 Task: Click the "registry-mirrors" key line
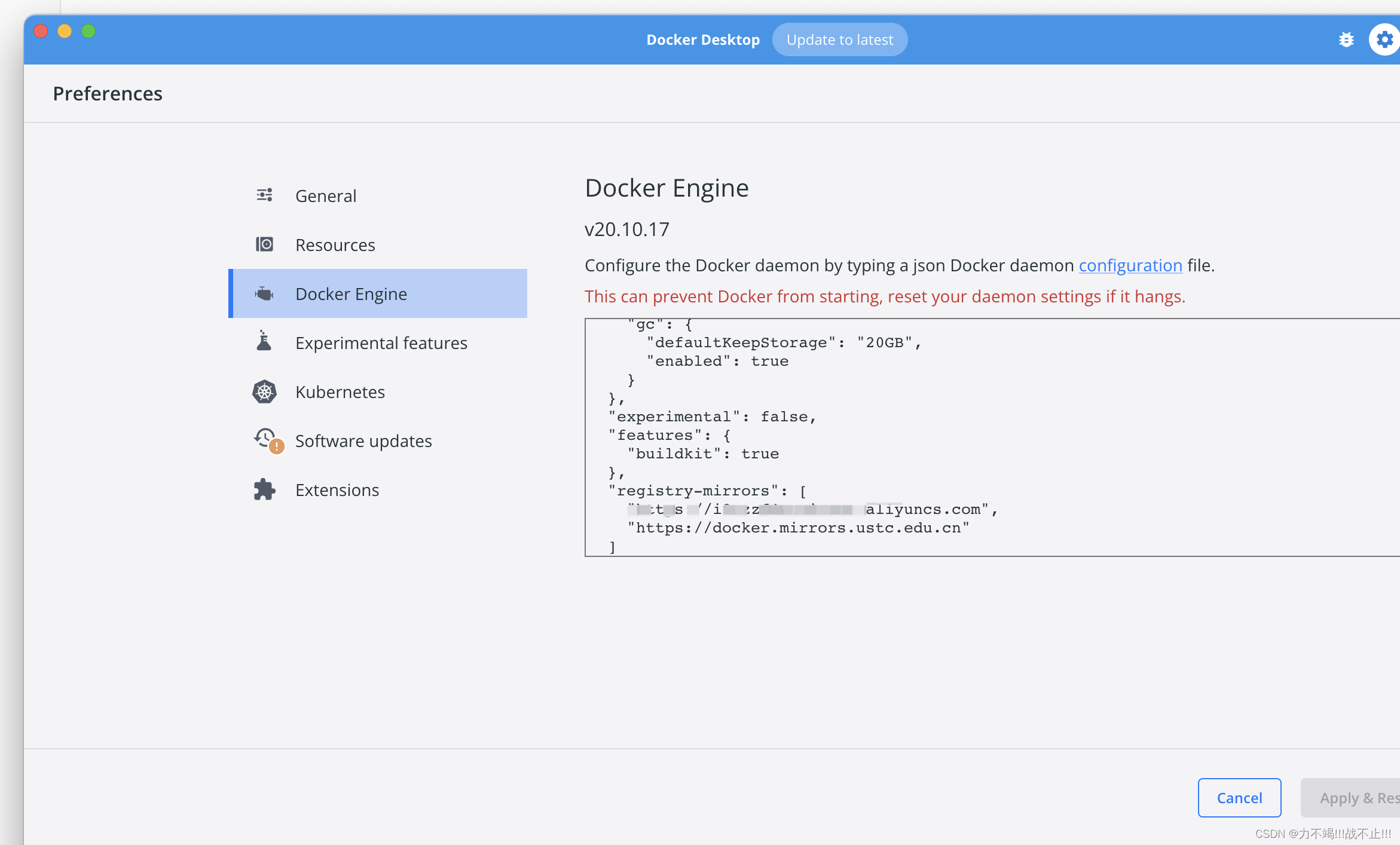click(x=707, y=491)
